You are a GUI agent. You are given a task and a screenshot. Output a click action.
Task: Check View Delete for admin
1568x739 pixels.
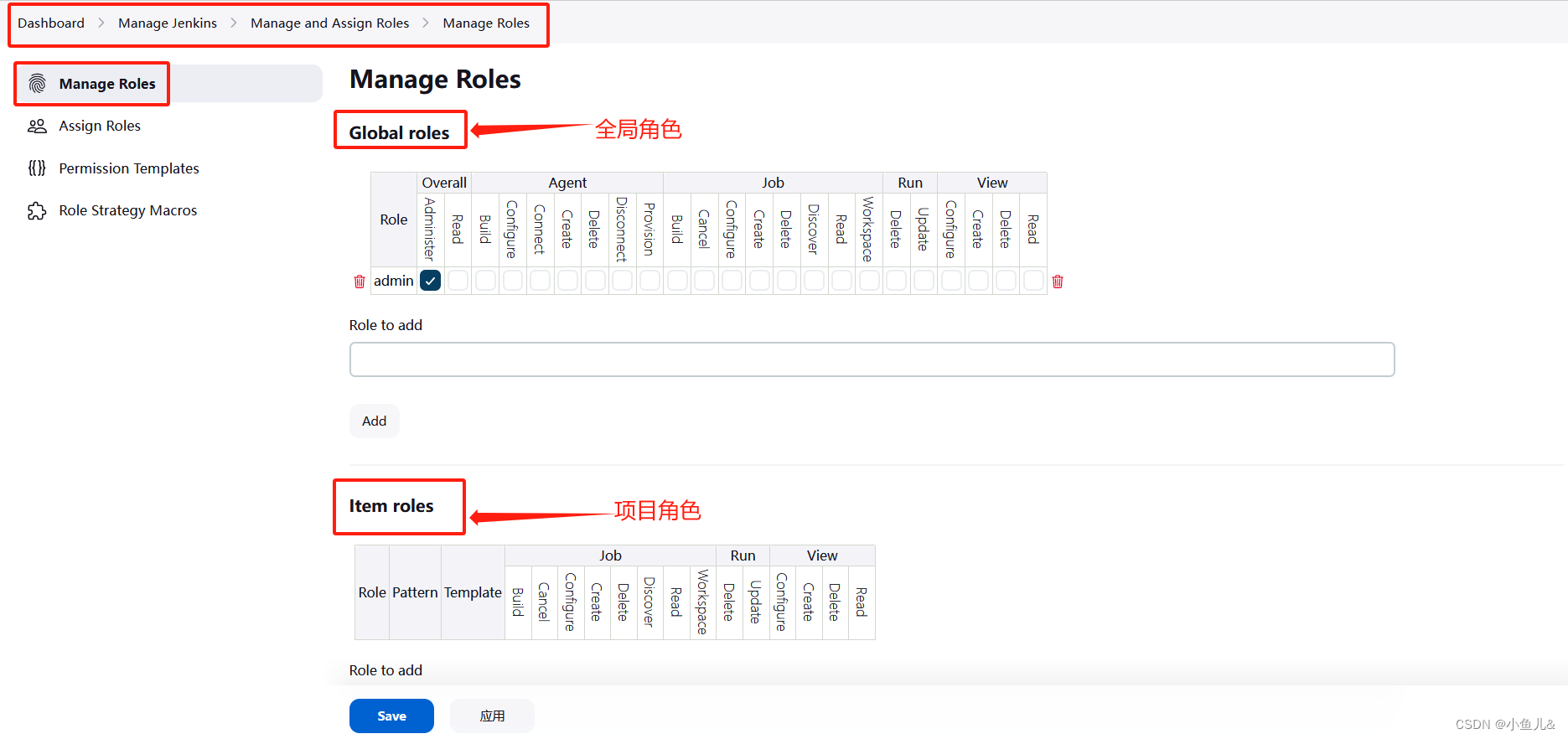[x=1006, y=281]
